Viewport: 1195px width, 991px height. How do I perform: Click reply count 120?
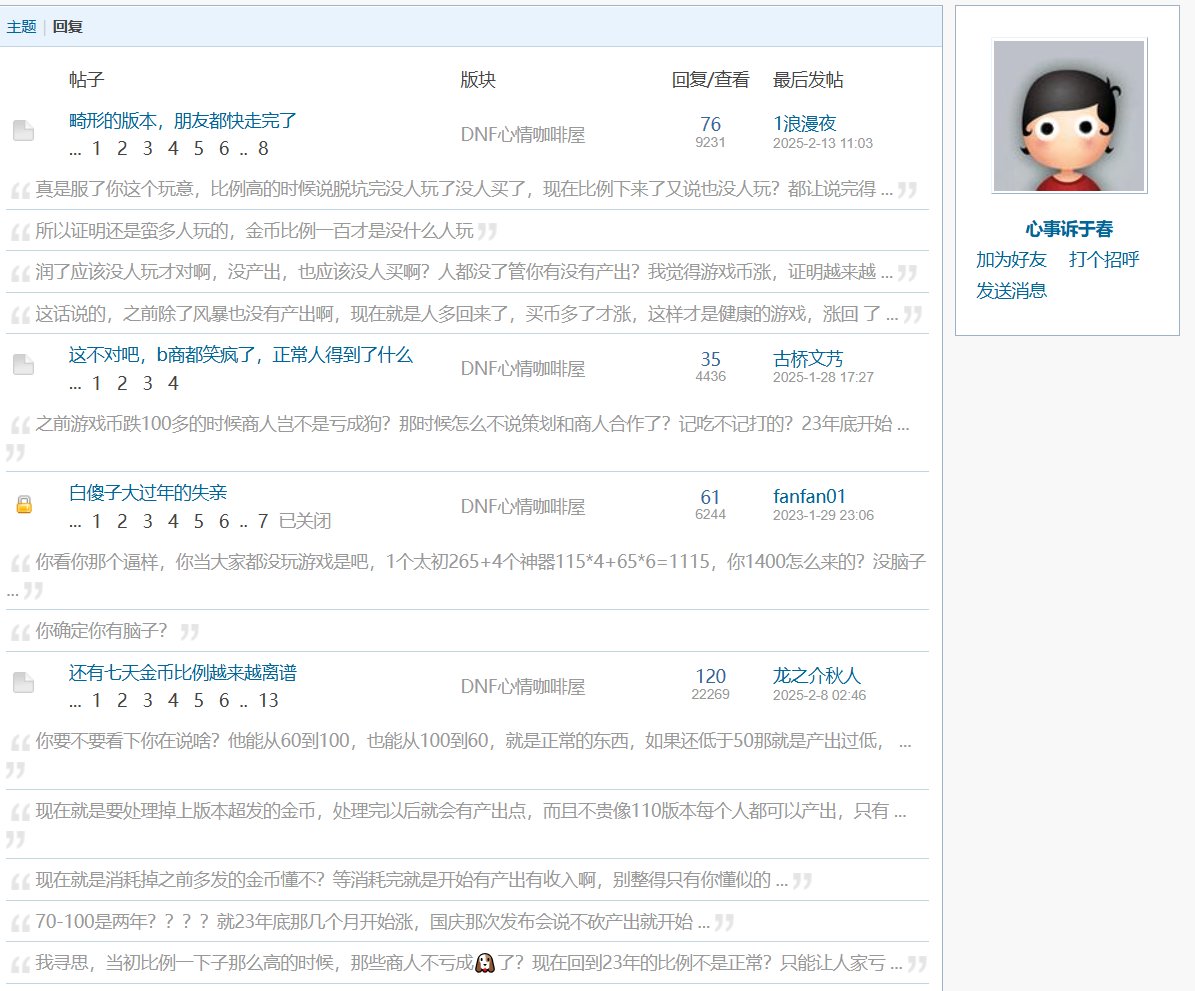pyautogui.click(x=710, y=676)
